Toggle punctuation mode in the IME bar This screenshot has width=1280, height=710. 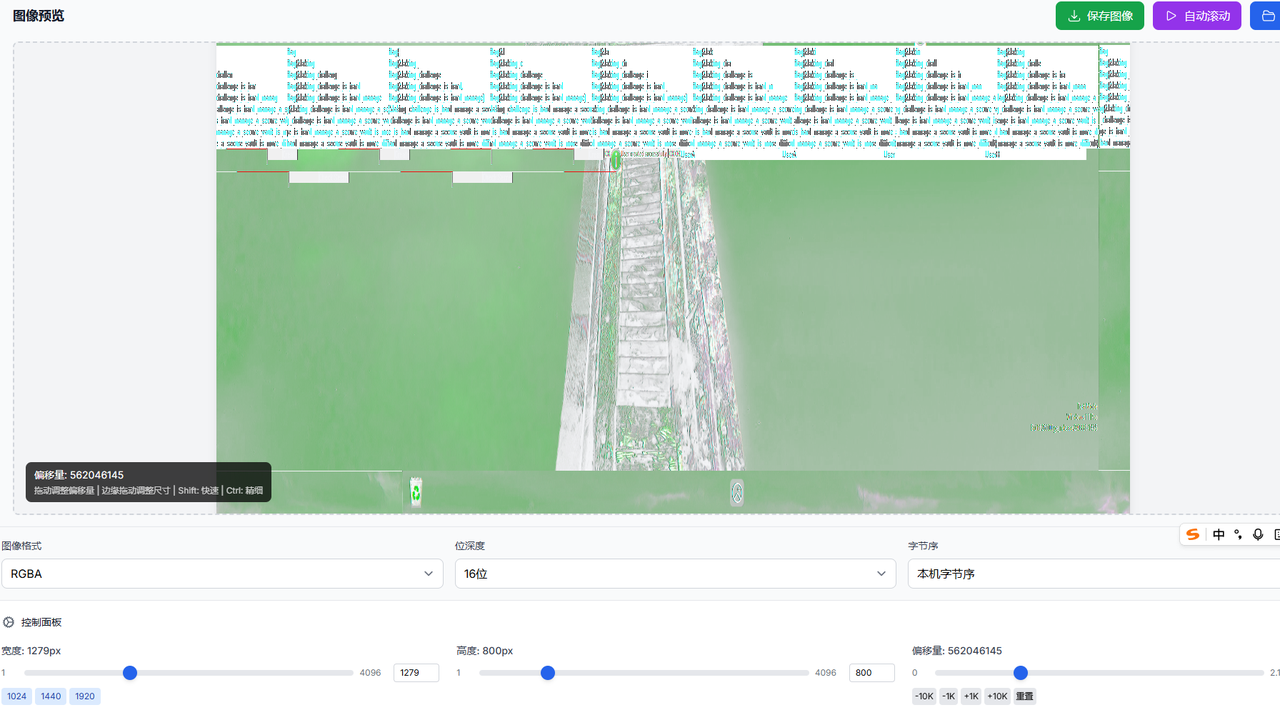click(x=1238, y=535)
